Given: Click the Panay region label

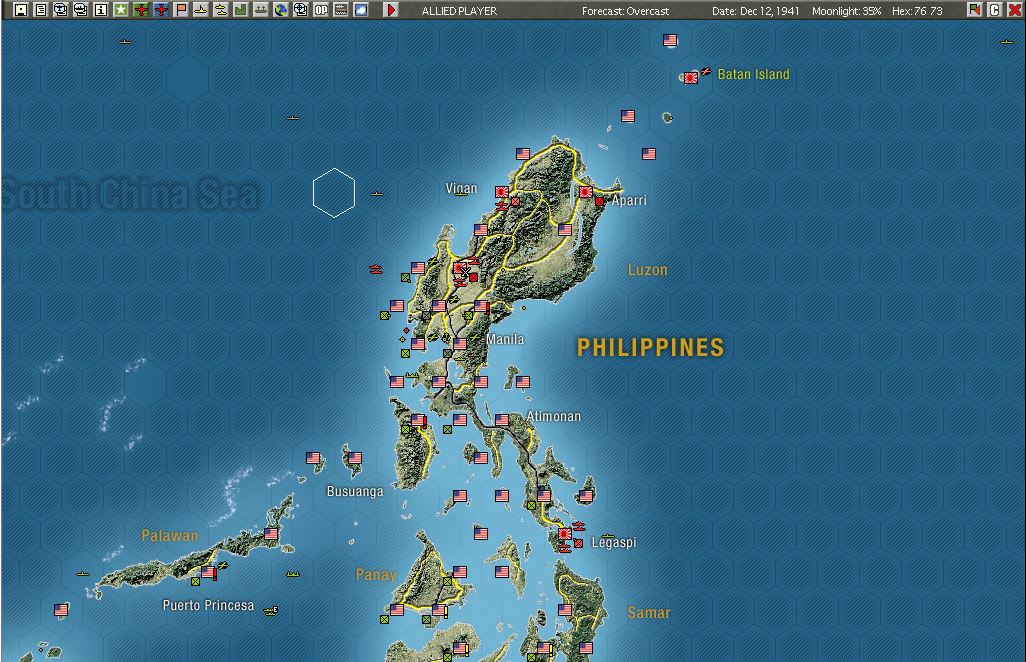Looking at the screenshot, I should point(376,575).
